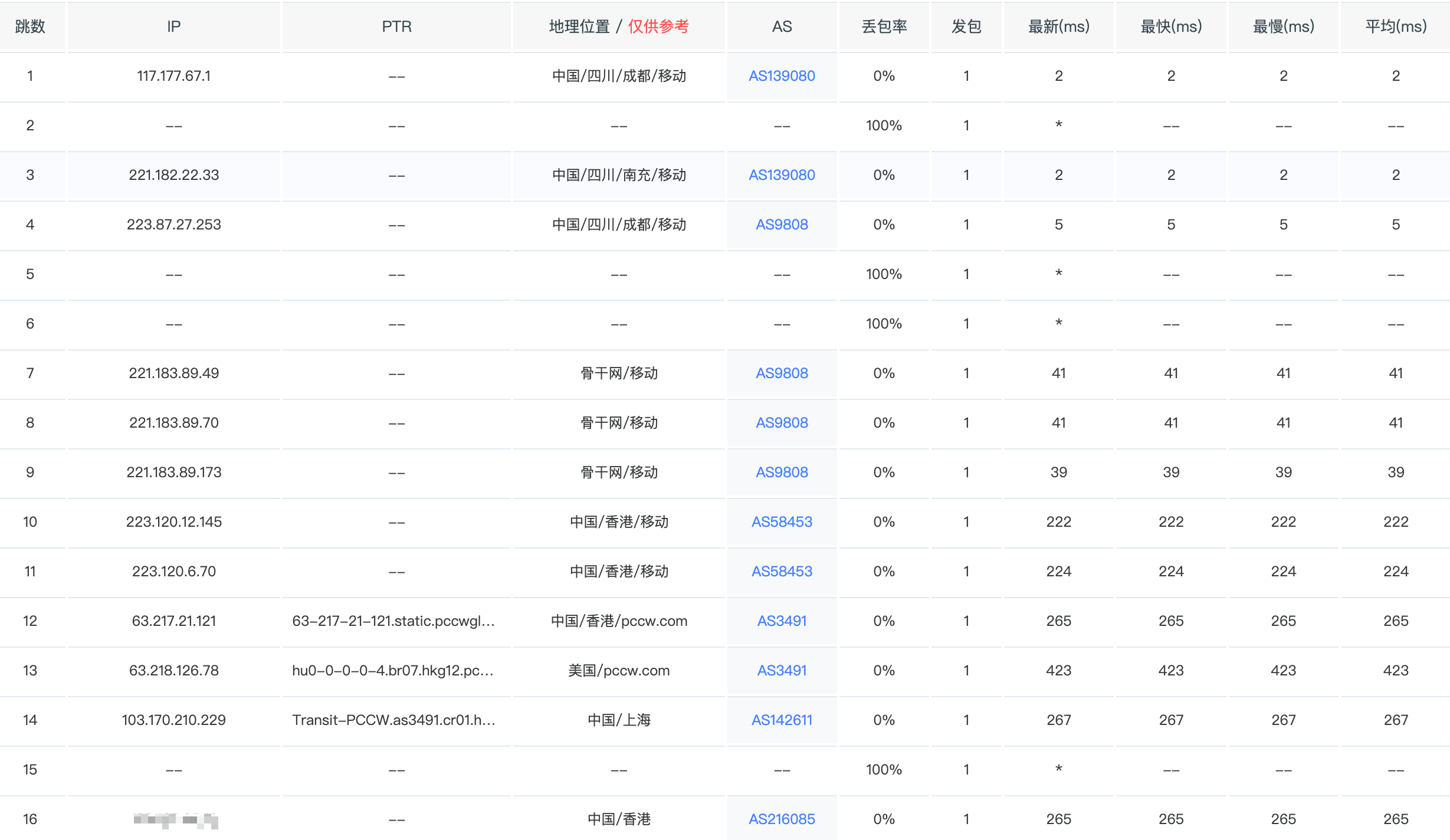Open AS3491 link for 63.218.126.78
The height and width of the screenshot is (840, 1450).
(x=782, y=671)
